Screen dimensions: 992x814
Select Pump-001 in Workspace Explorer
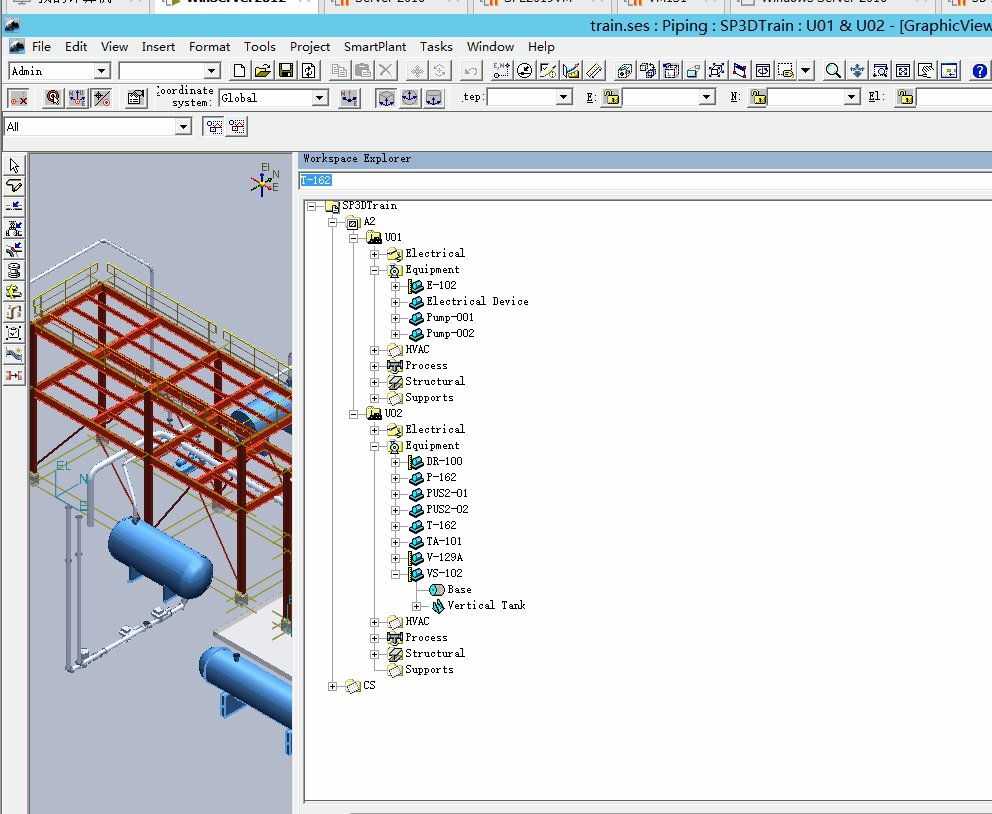pos(450,318)
